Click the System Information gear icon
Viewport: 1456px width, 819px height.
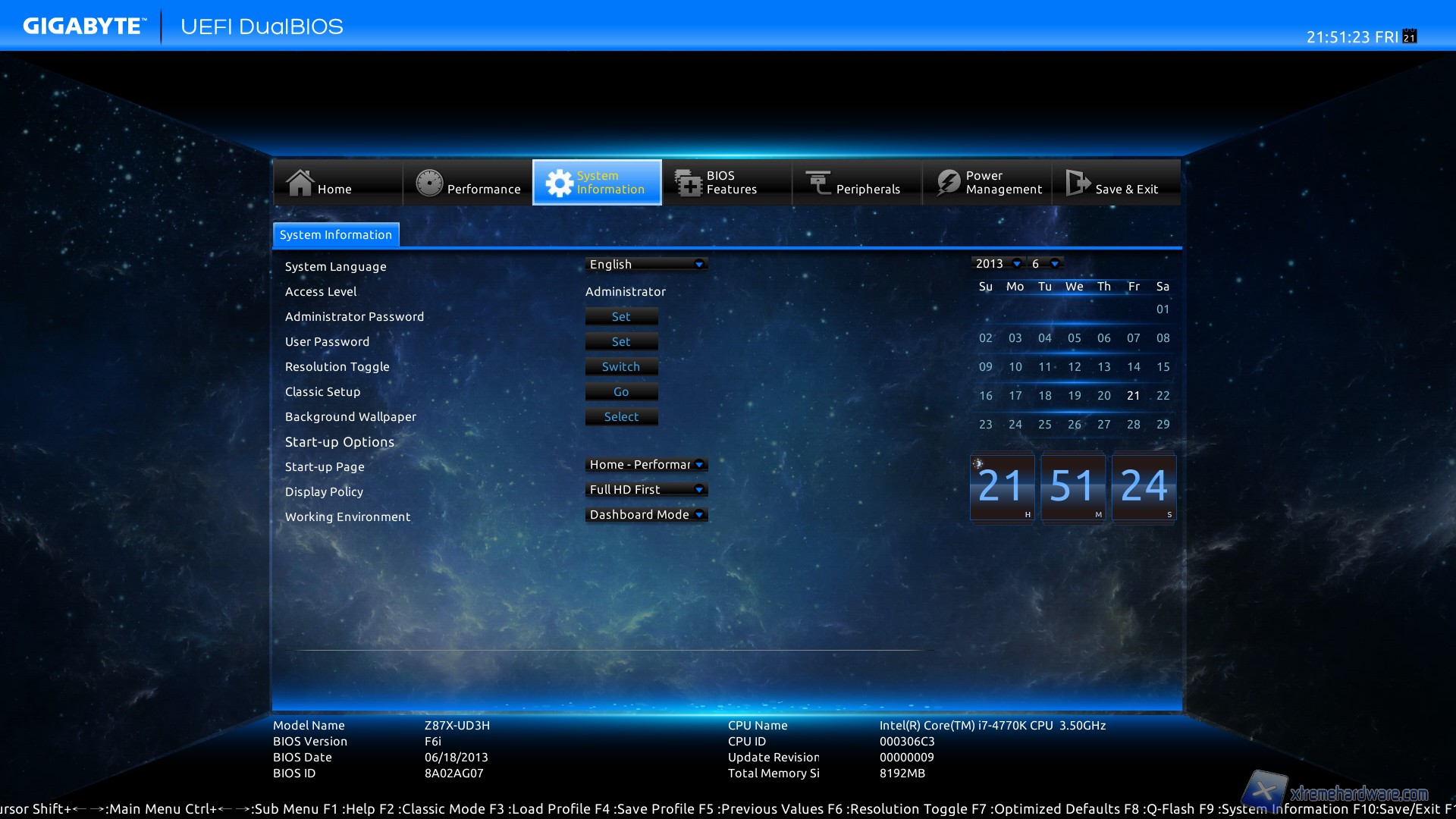560,183
